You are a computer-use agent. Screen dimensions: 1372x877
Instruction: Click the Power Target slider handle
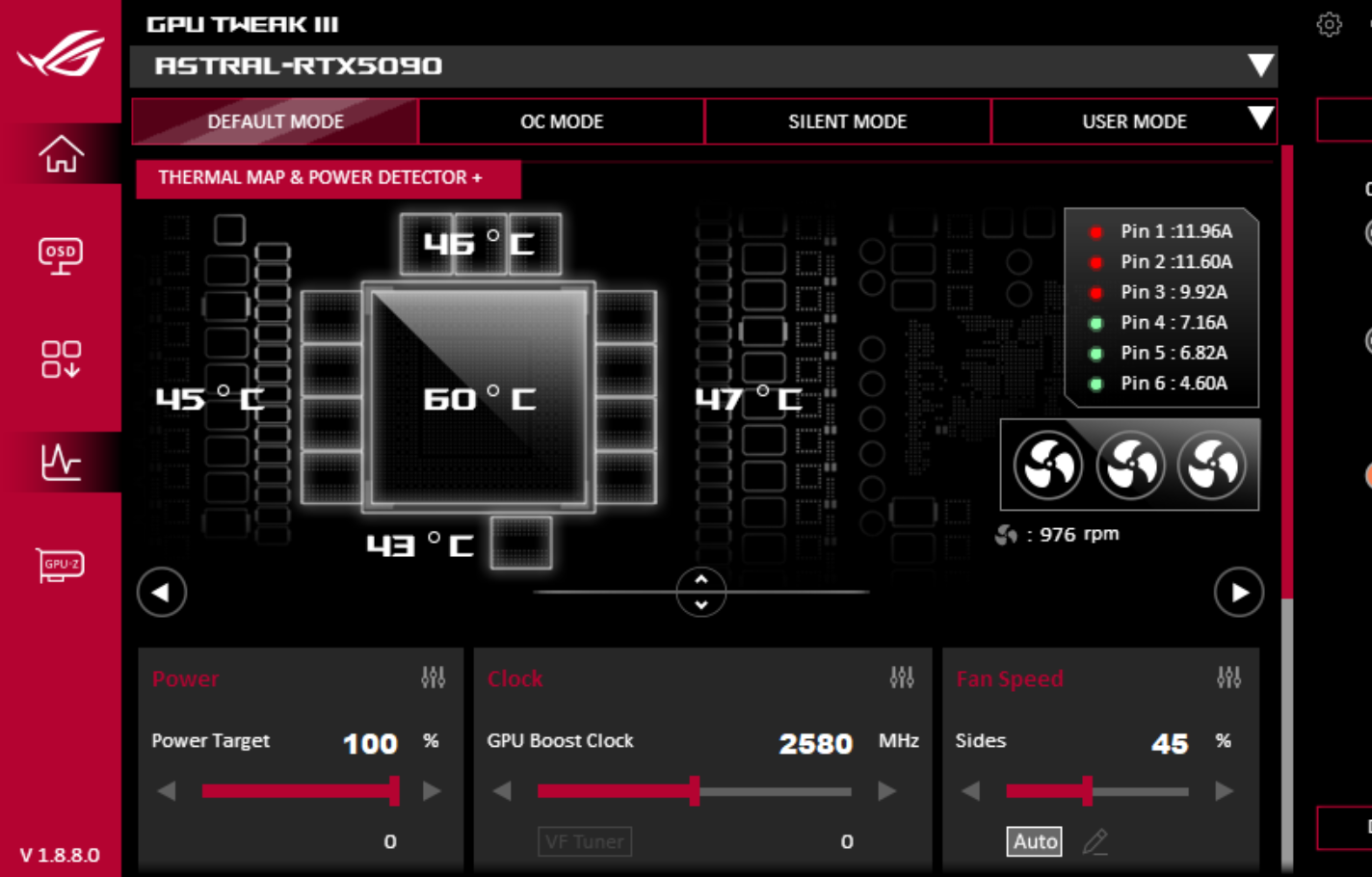tap(394, 791)
